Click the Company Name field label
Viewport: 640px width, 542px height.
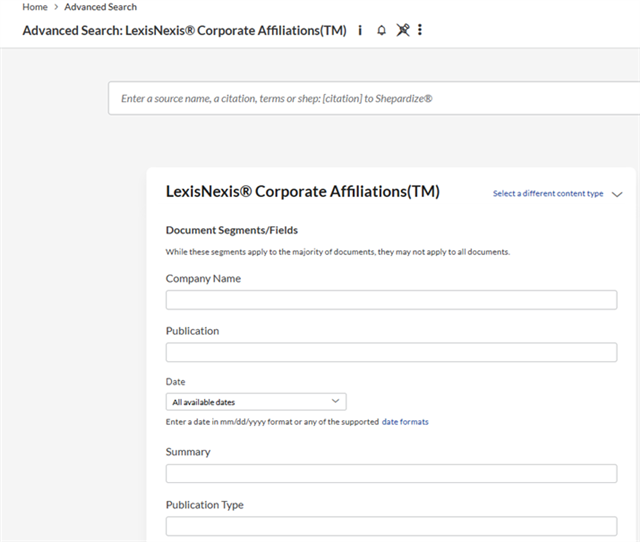click(203, 279)
